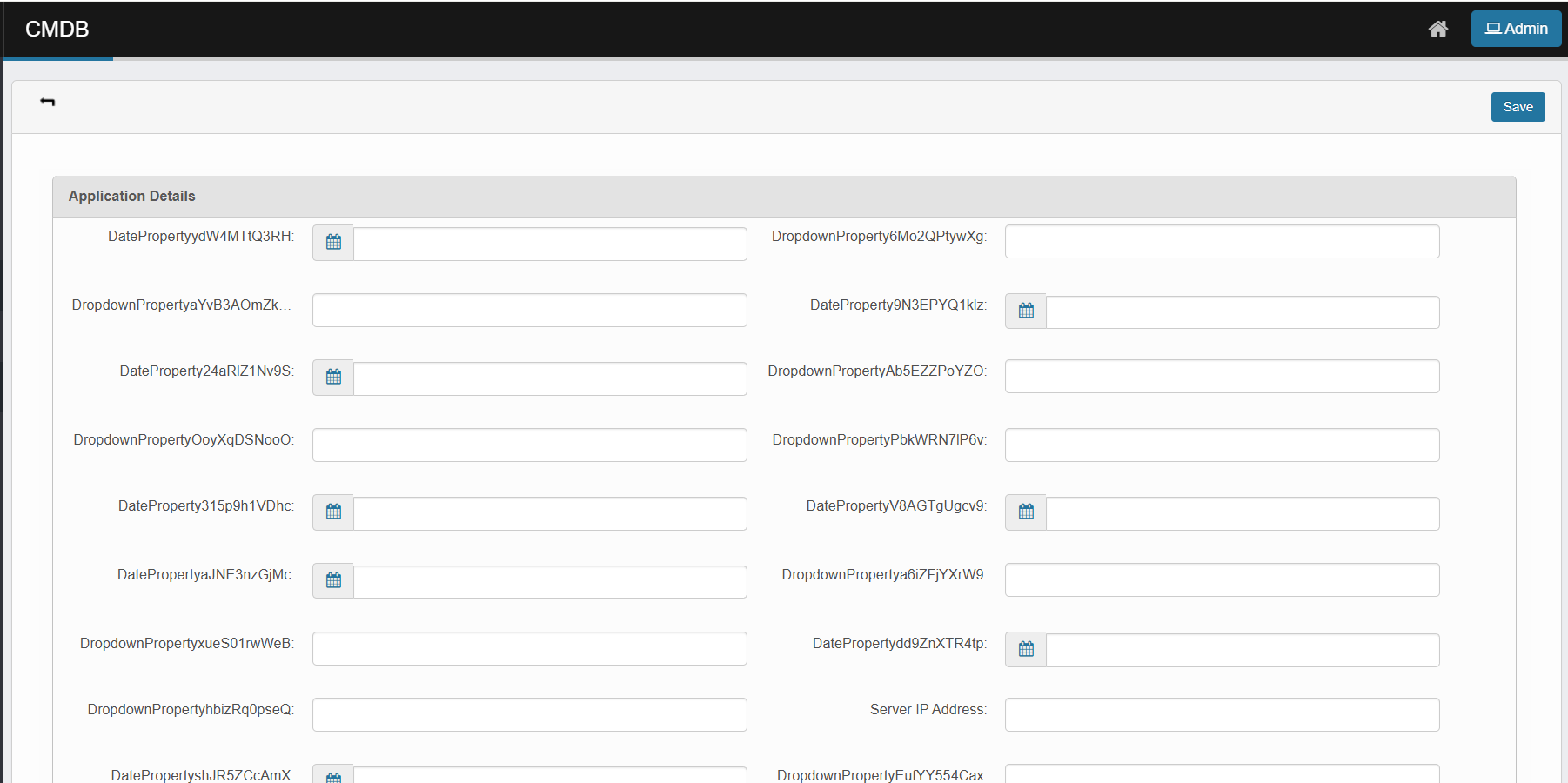Click the home icon in header

tap(1437, 29)
